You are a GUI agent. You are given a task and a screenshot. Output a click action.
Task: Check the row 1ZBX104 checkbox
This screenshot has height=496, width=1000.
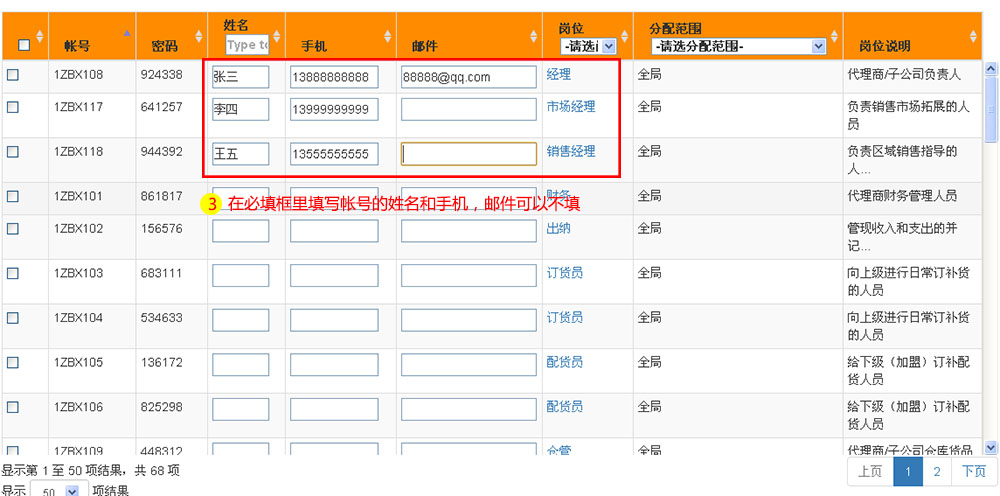(x=13, y=317)
